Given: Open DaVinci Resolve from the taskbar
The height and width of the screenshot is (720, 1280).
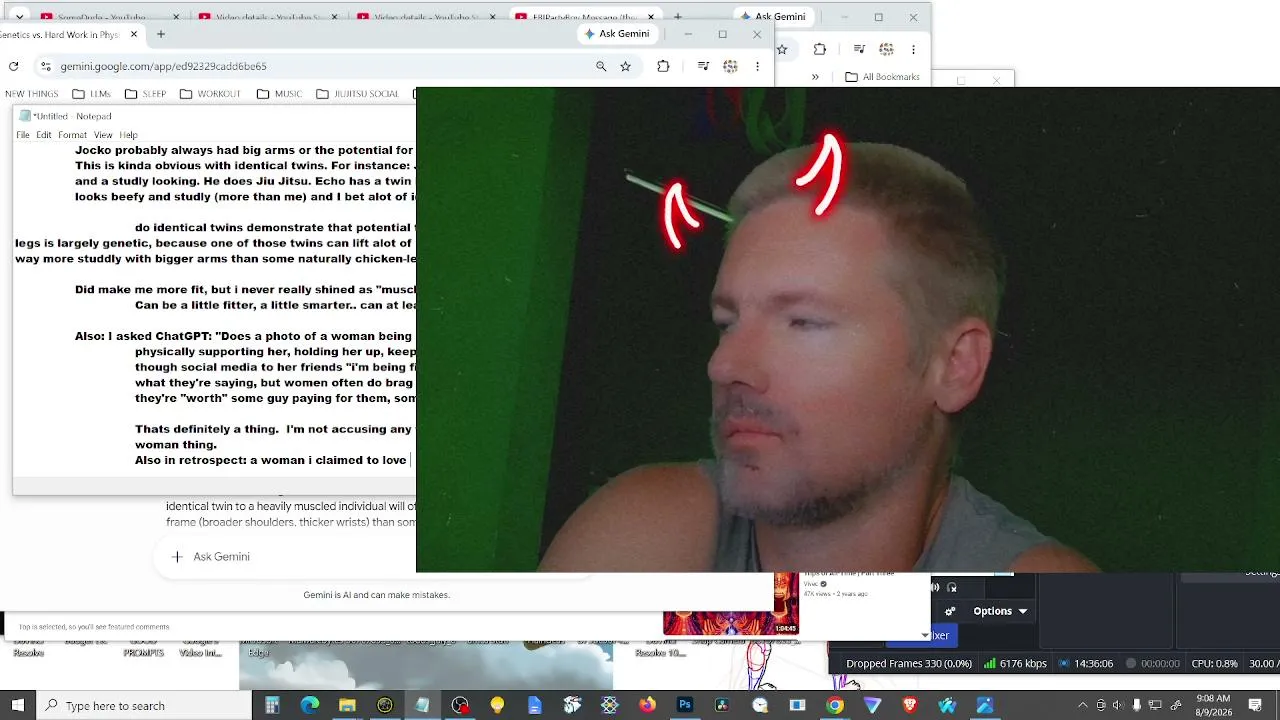Looking at the screenshot, I should 722,706.
